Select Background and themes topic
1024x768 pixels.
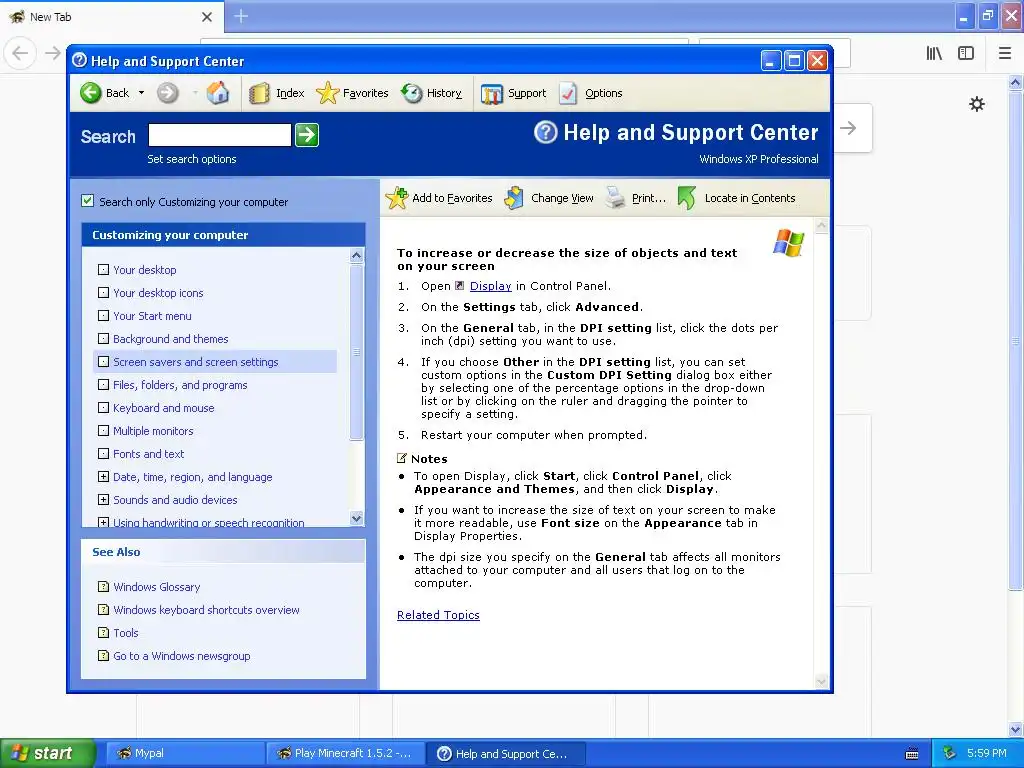click(170, 339)
